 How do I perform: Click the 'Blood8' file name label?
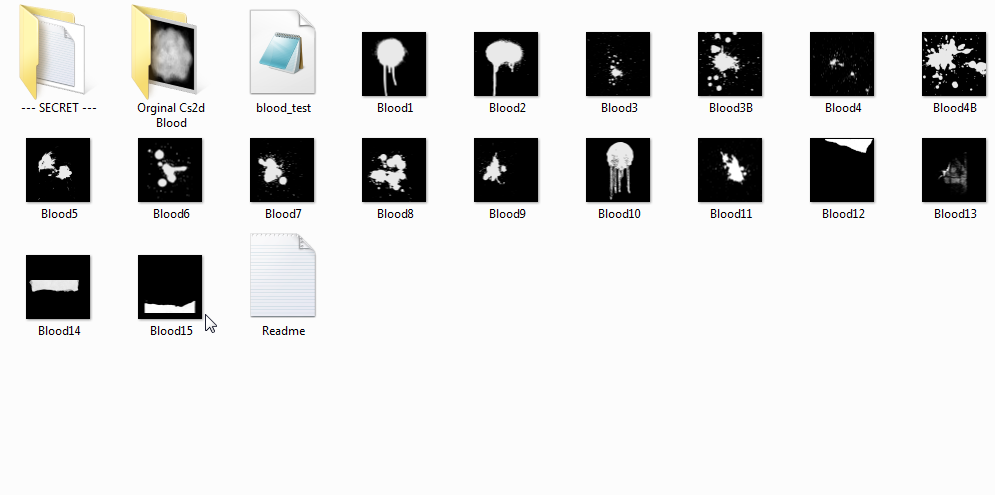point(395,214)
